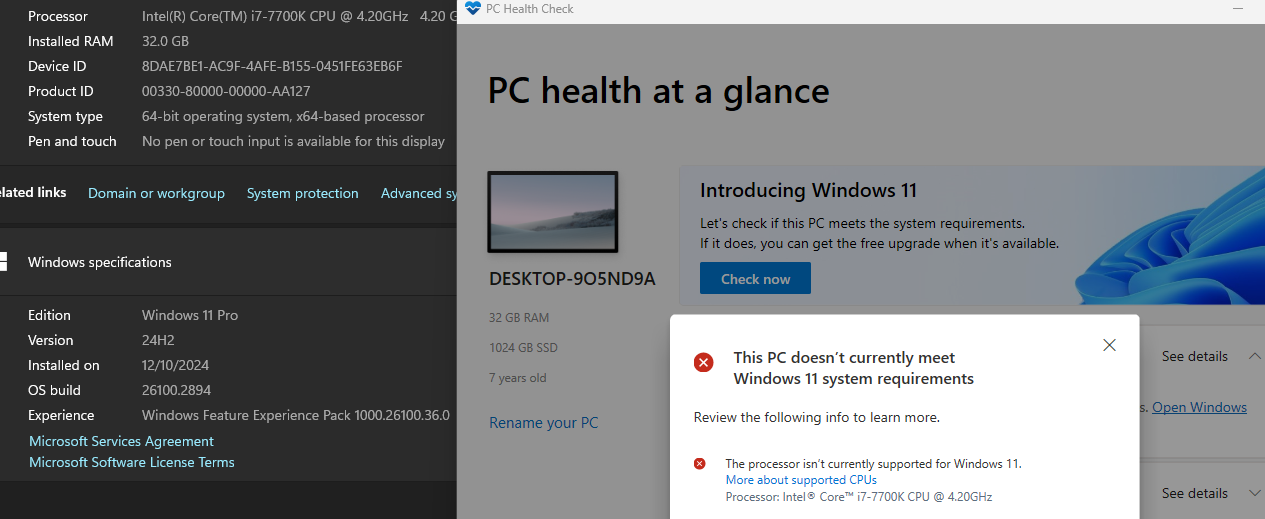Click the Edition value Windows 11 Pro

pos(190,315)
